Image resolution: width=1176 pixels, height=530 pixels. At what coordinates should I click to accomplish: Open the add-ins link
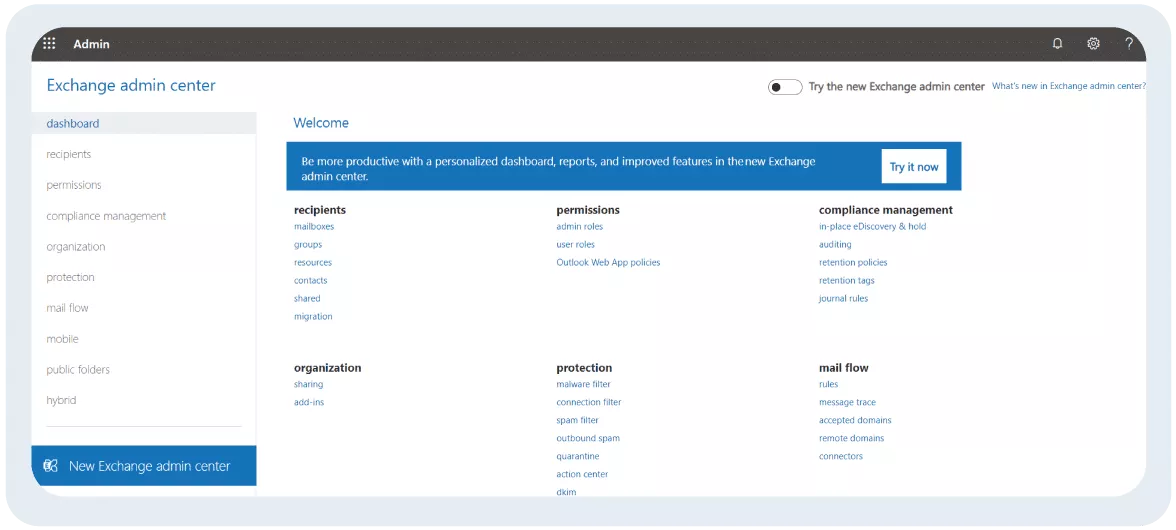(x=309, y=403)
